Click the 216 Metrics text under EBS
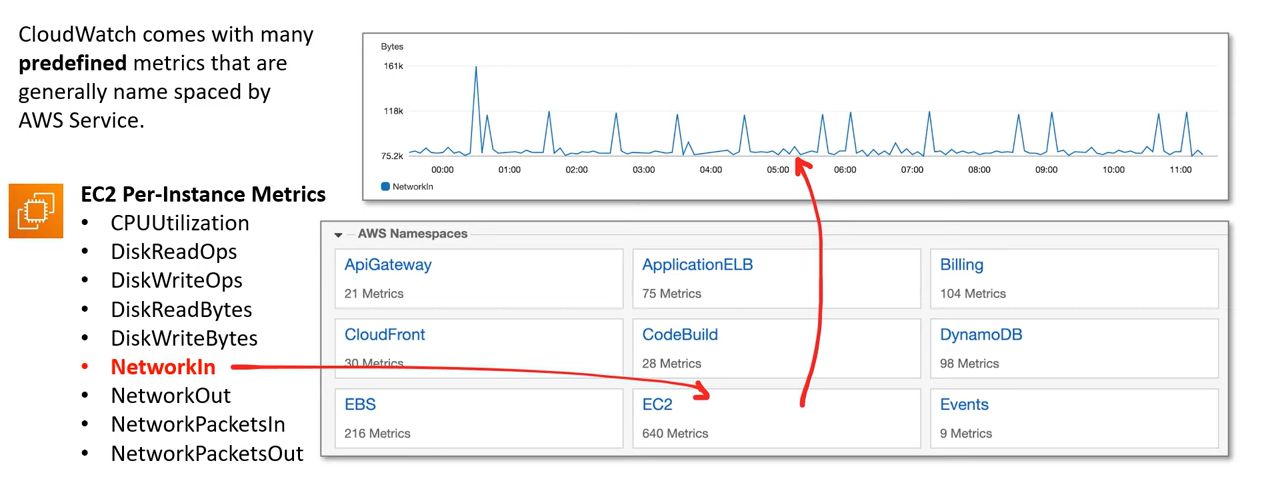The width and height of the screenshot is (1261, 487). (377, 433)
